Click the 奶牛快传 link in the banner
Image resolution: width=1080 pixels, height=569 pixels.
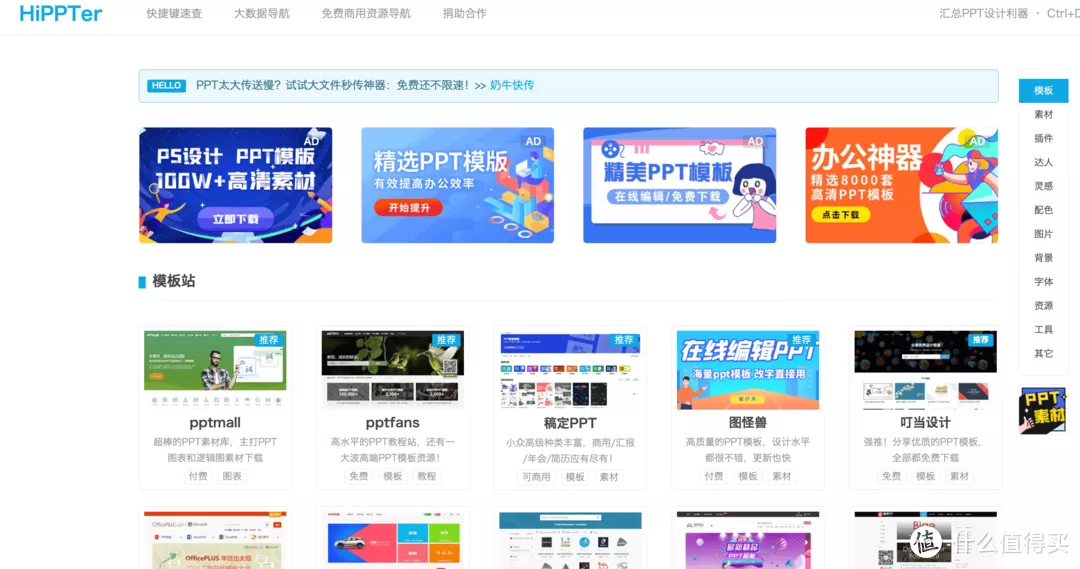pos(512,85)
